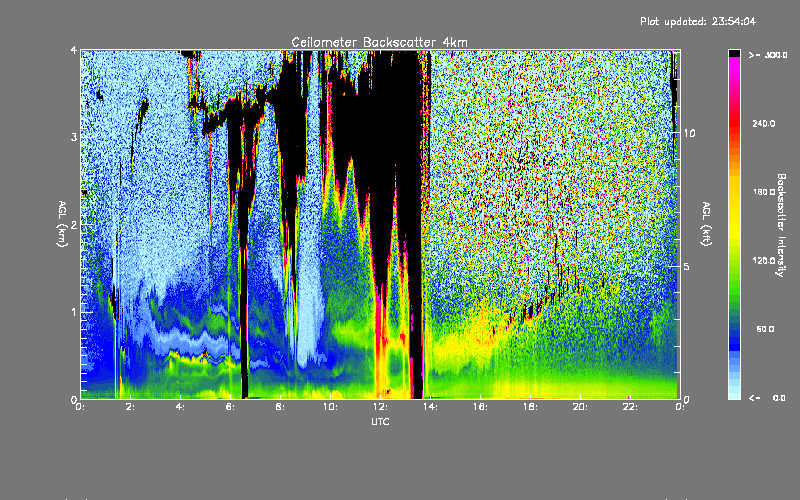The image size is (800, 500).
Task: Click the 1 tick on the km axis
Action: (x=73, y=312)
